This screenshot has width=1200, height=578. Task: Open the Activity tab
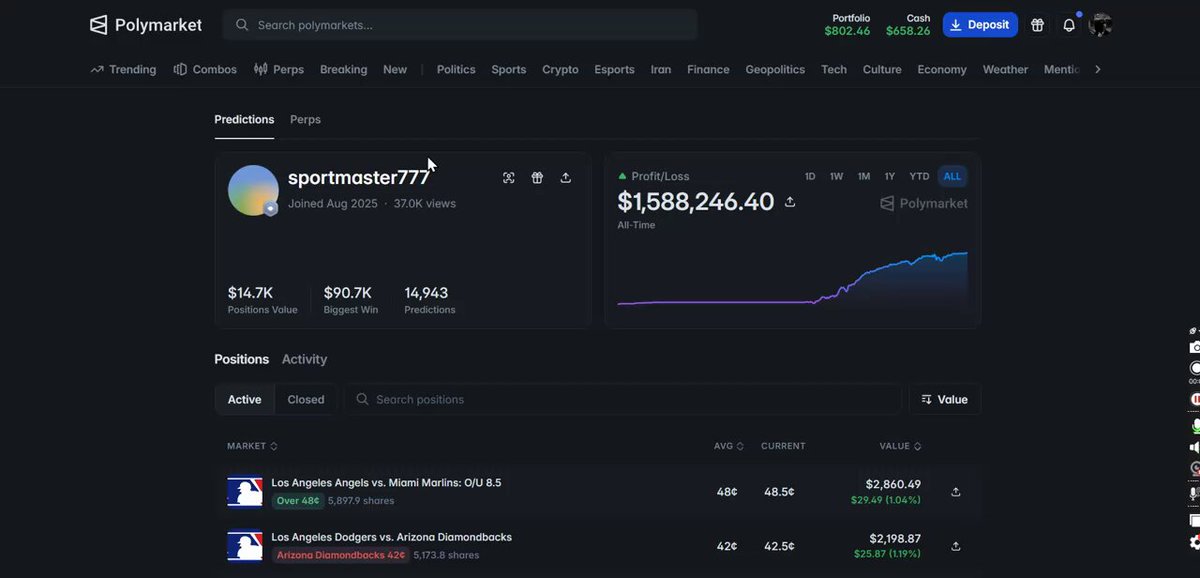pos(304,359)
